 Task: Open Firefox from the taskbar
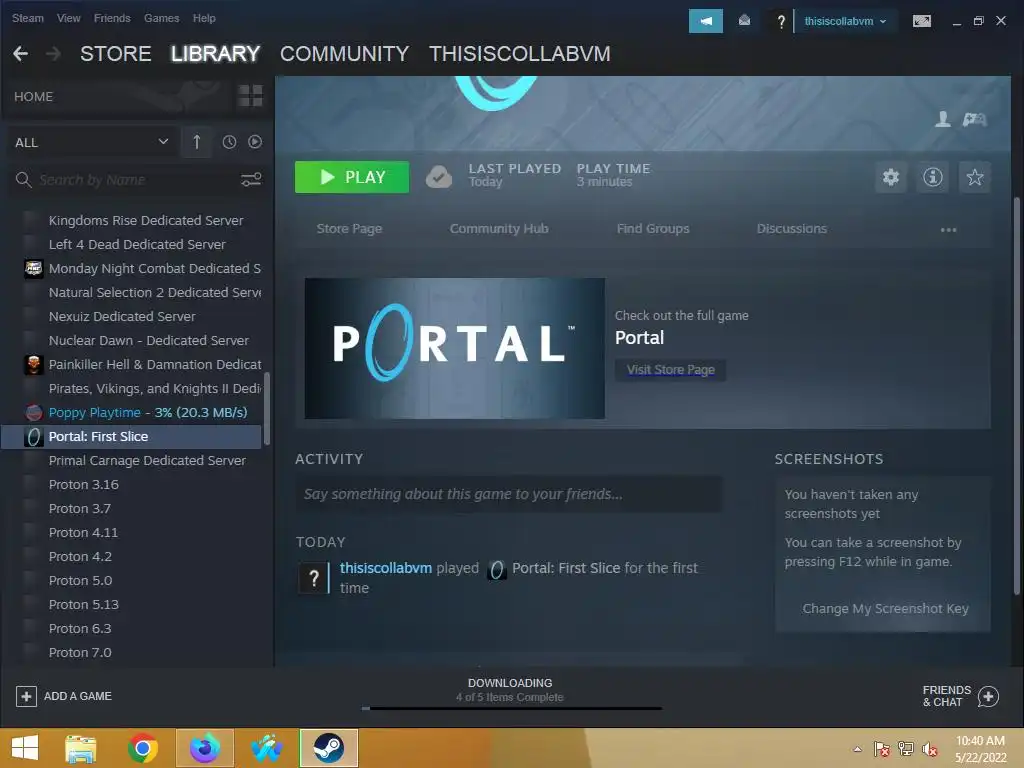(x=204, y=748)
